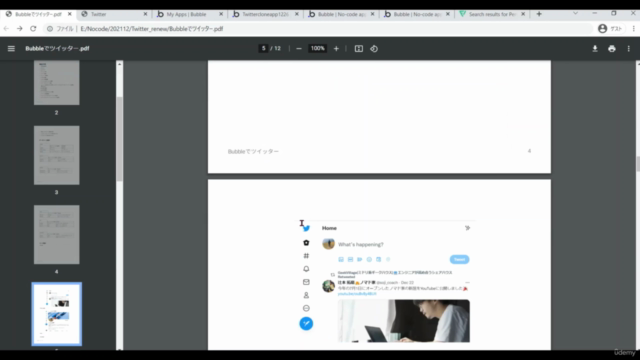This screenshot has width=640, height=360.
Task: Close the My Apps | Bubble tab
Action: (221, 14)
